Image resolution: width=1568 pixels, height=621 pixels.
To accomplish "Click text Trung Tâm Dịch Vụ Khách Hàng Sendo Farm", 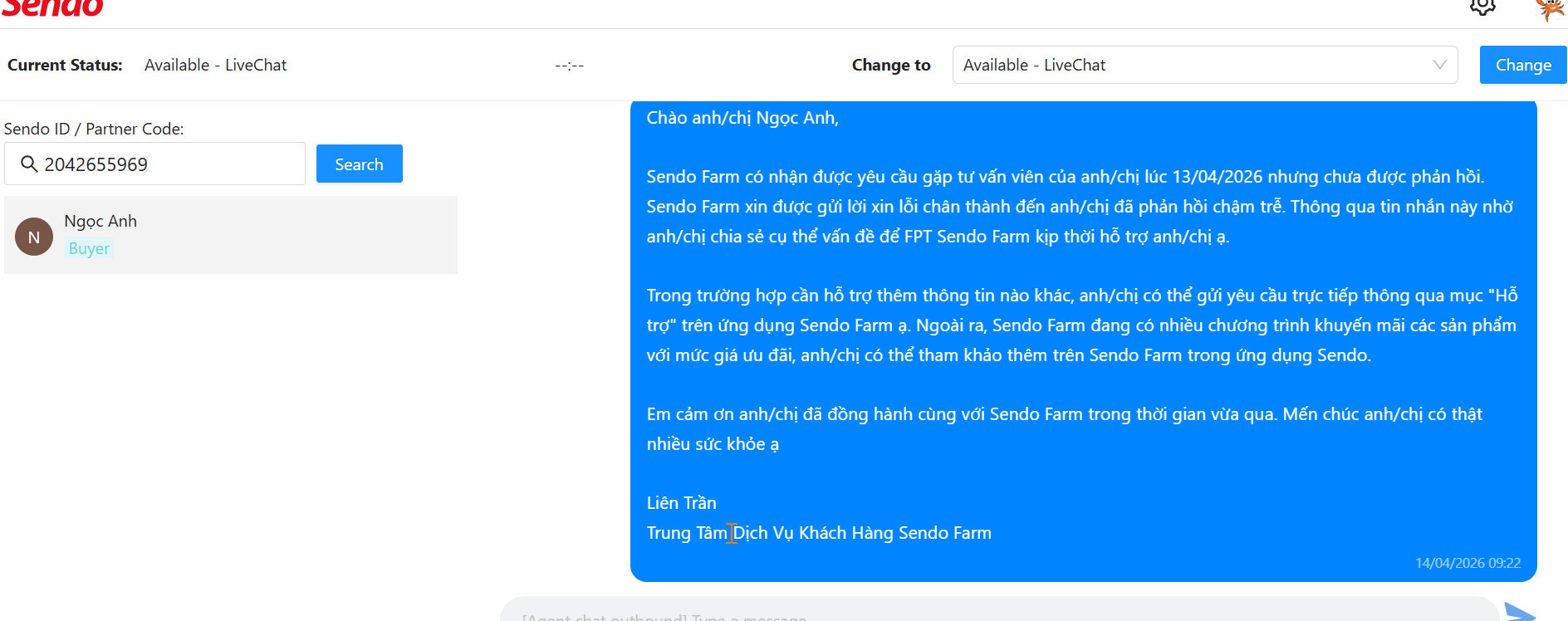I will [x=819, y=533].
